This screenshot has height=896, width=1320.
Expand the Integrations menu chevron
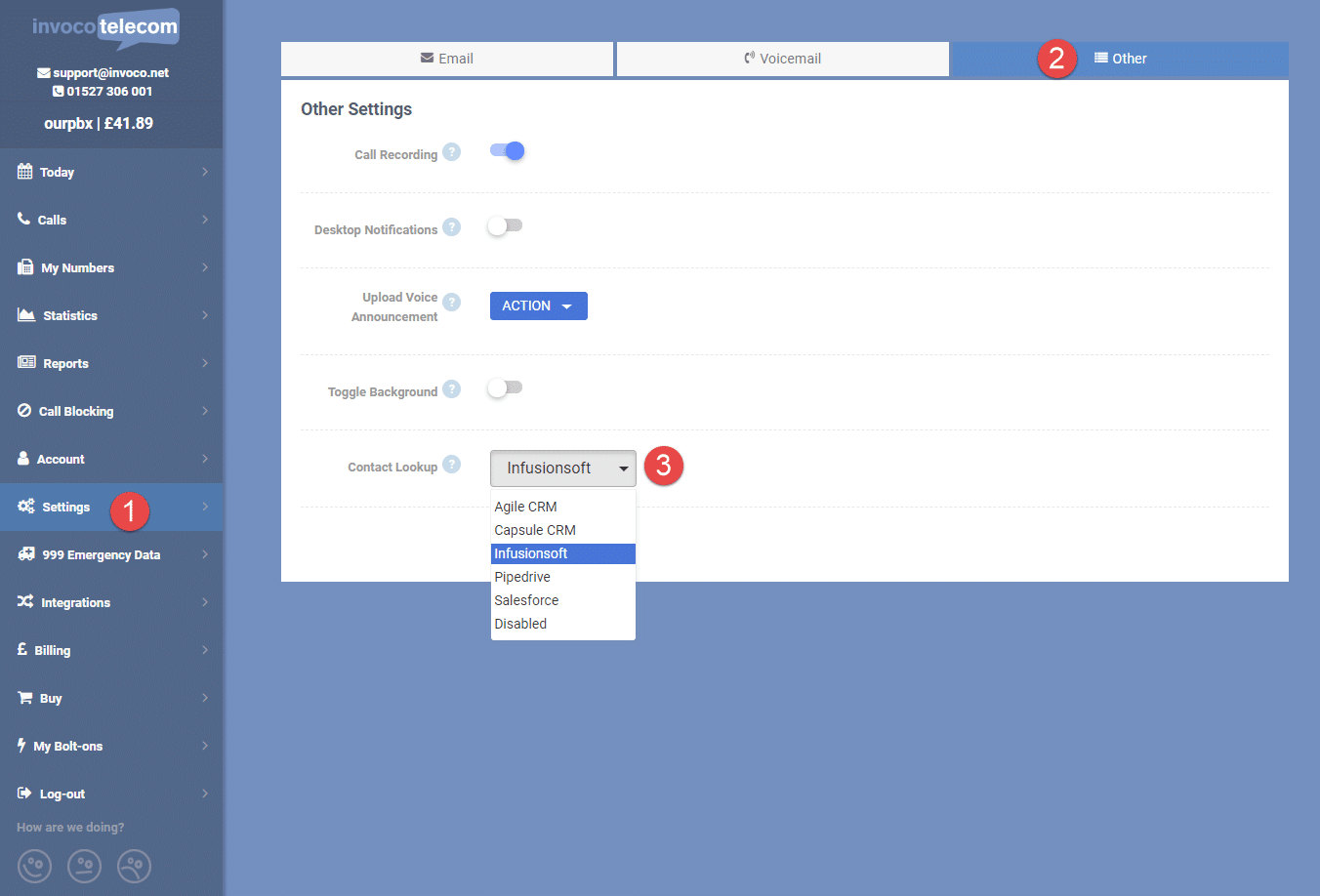[x=205, y=602]
